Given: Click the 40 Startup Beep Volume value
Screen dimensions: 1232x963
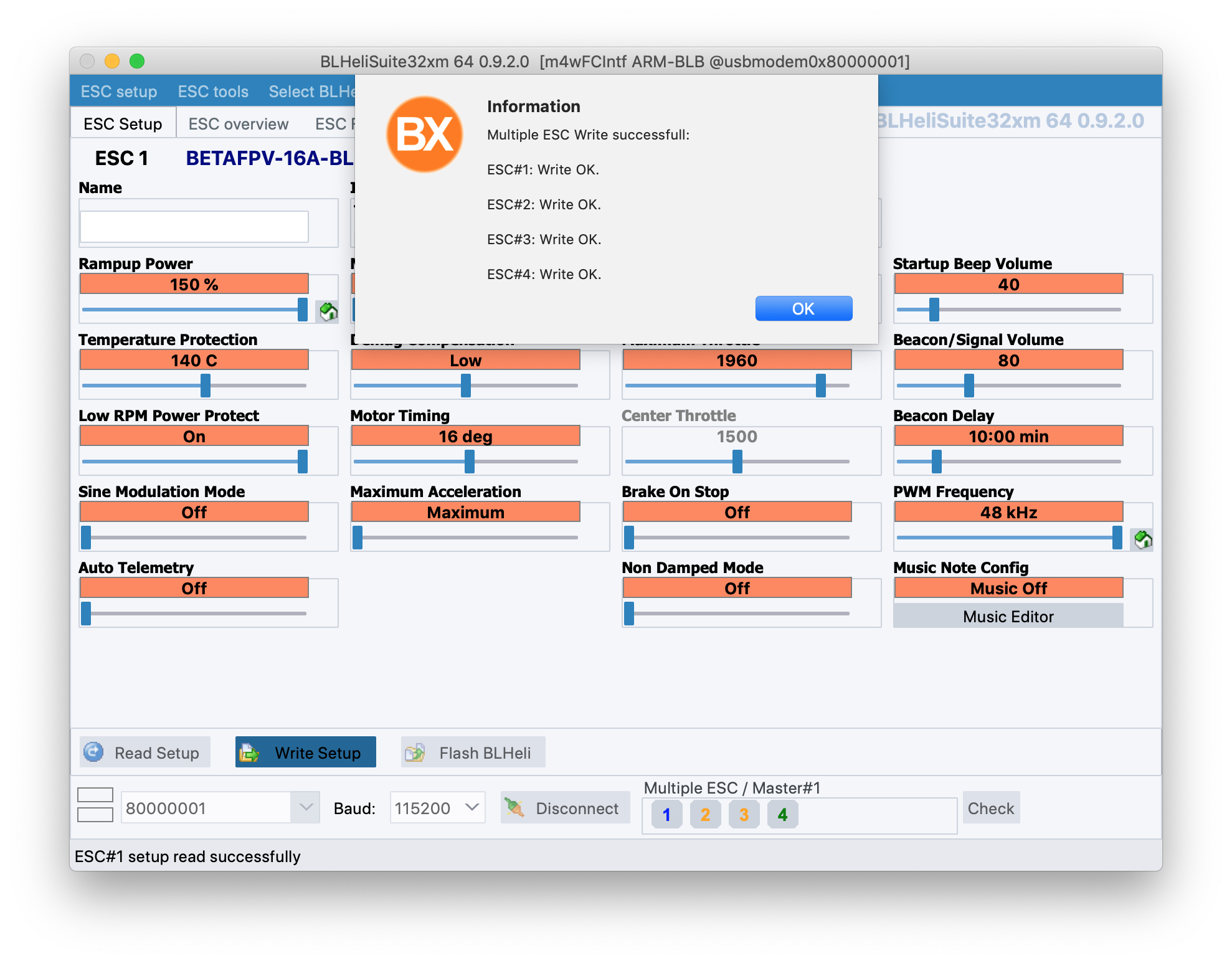Looking at the screenshot, I should [1008, 284].
